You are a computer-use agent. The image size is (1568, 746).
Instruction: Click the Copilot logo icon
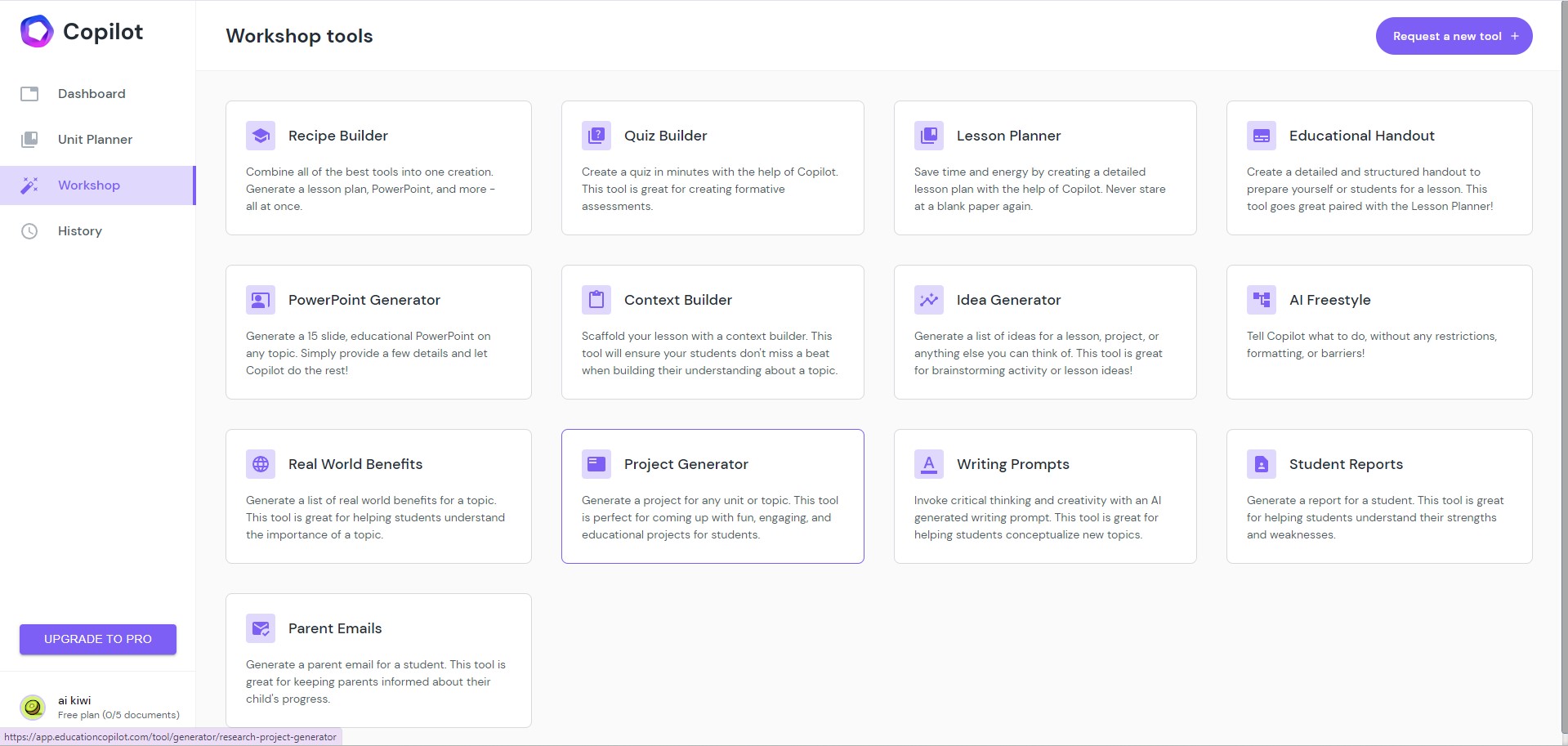click(37, 32)
